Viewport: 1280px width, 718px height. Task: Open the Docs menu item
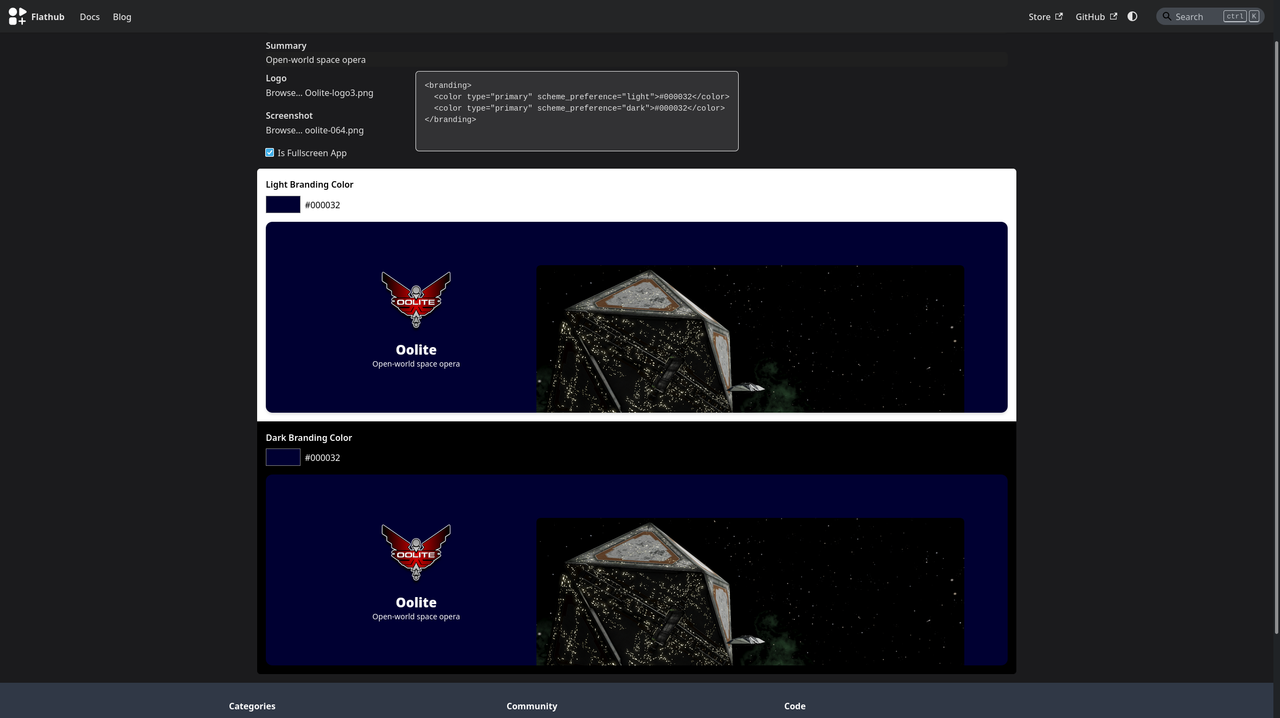pos(90,17)
